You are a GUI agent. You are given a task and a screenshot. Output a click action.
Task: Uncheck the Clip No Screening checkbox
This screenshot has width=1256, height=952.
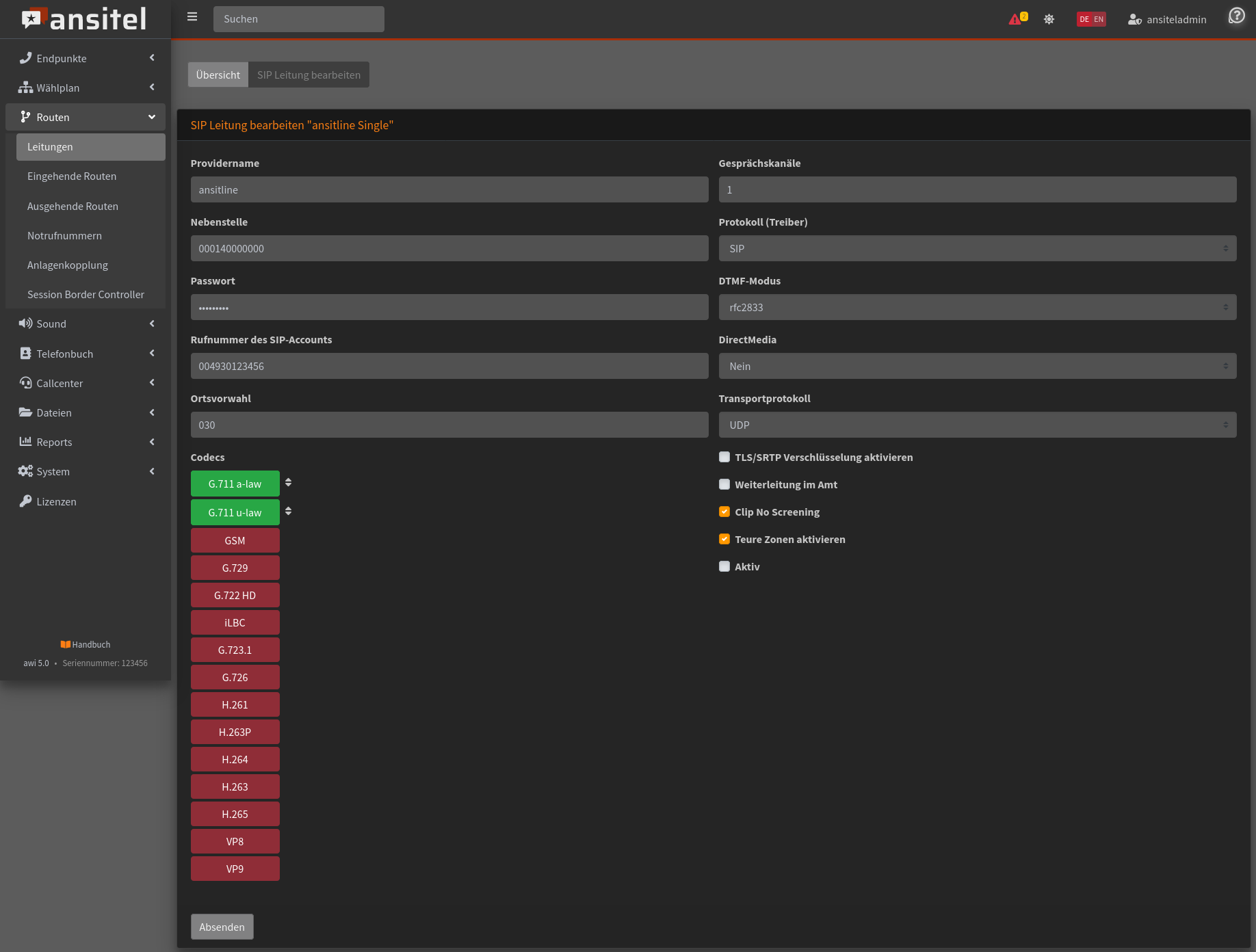[724, 512]
